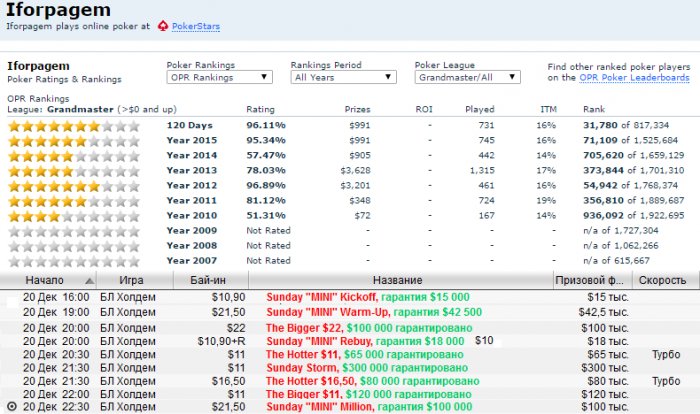Screen dimensions: 700x414
Task: Click the Rank column heading
Action: coord(594,109)
